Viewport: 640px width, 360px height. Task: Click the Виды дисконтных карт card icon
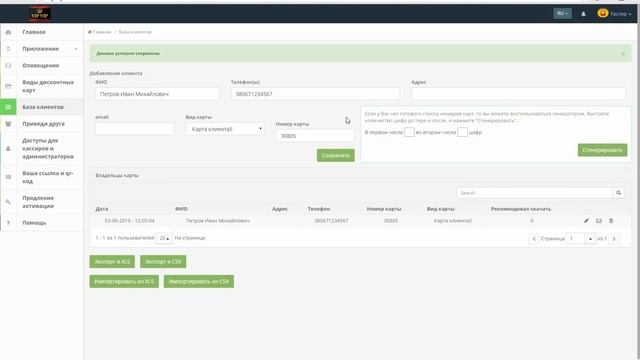tap(8, 86)
